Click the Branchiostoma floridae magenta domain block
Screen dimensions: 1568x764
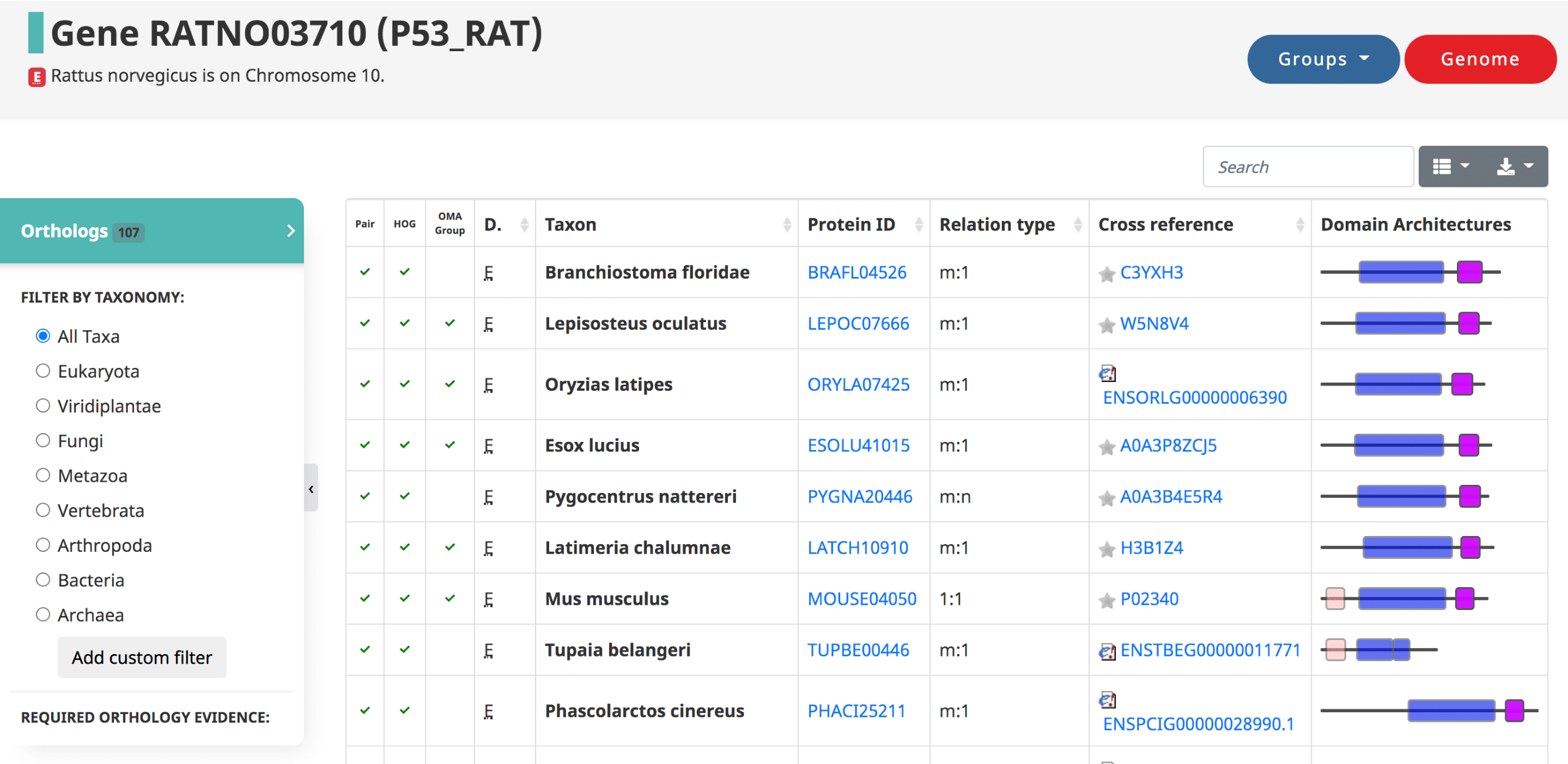[x=1469, y=272]
